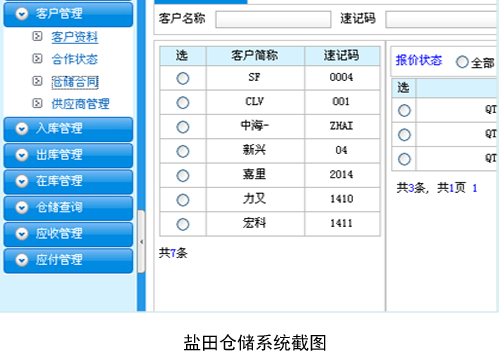Expand the 入库管理 section chevron
499x360 pixels.
(22, 129)
